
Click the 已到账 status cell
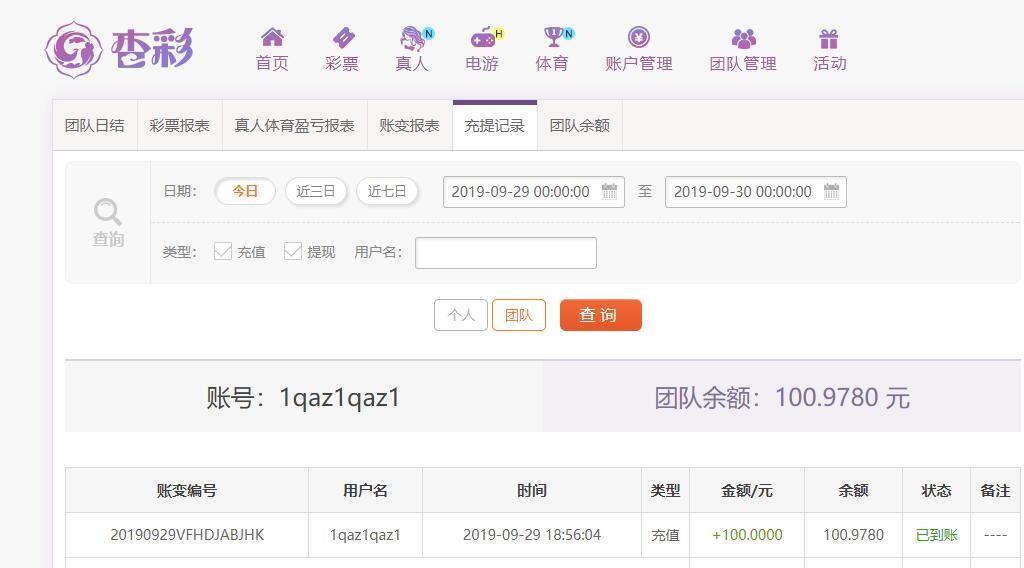click(936, 535)
